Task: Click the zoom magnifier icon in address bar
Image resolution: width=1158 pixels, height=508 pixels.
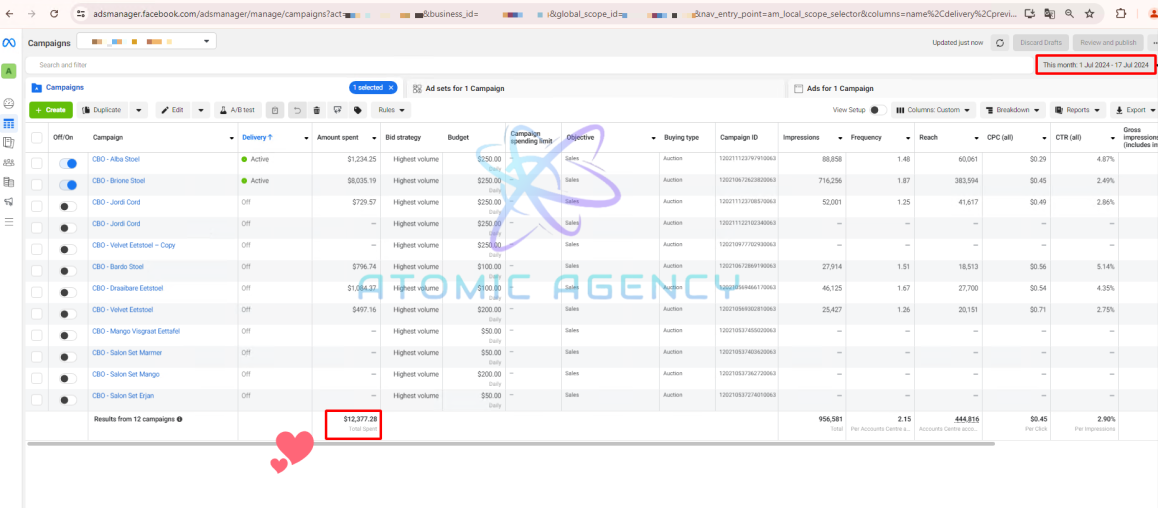Action: click(x=1069, y=13)
